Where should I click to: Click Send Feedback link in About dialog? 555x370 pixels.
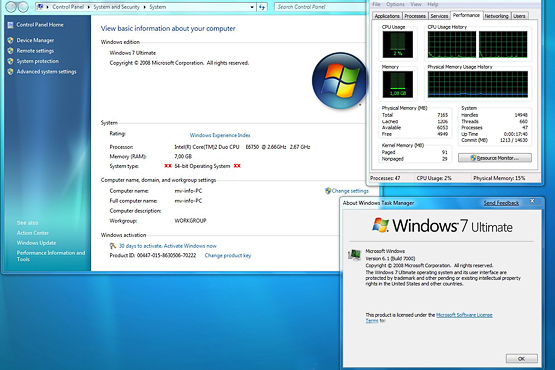click(x=501, y=203)
